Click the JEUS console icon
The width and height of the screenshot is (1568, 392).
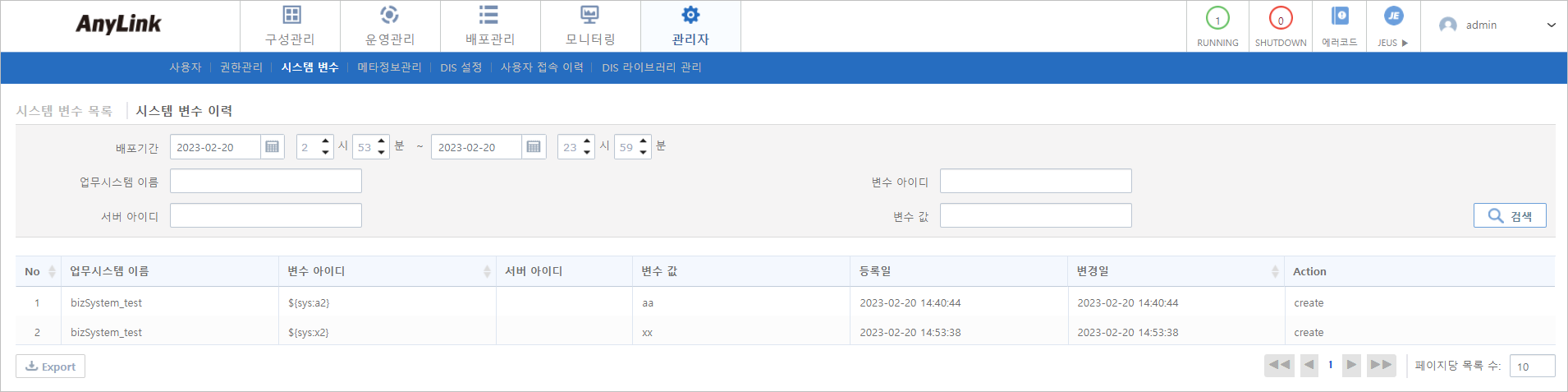pyautogui.click(x=1393, y=16)
